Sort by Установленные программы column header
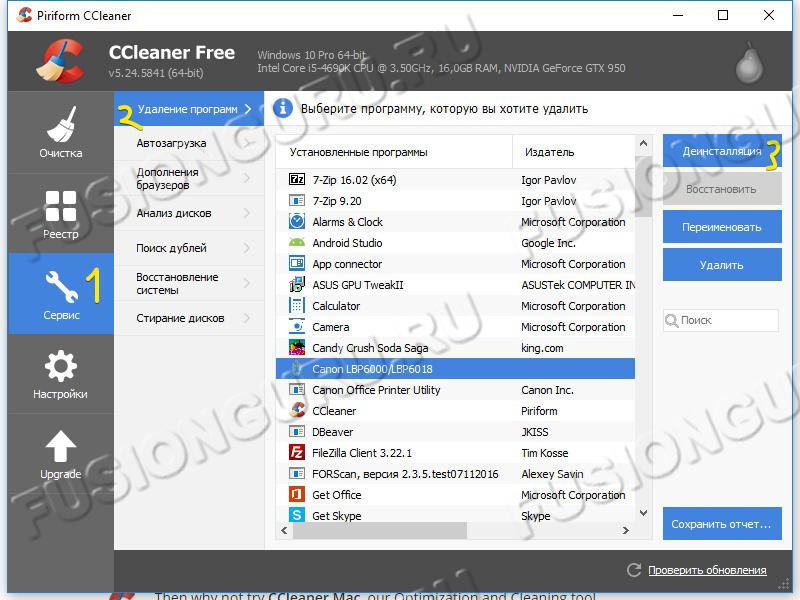 coord(394,152)
